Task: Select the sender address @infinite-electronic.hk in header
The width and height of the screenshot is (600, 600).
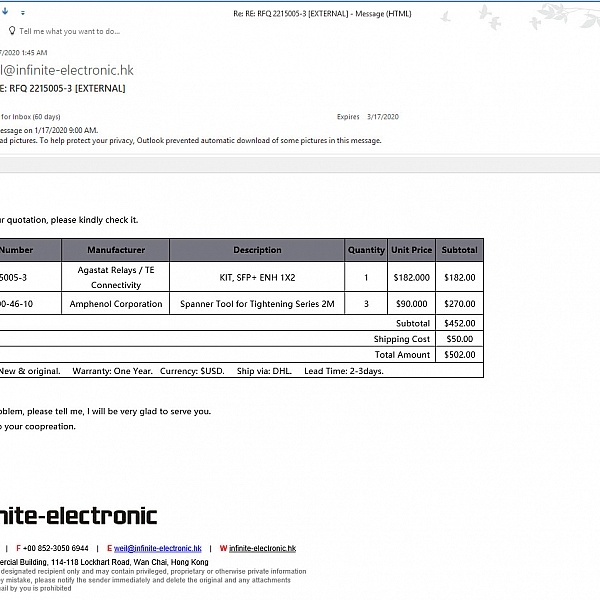Action: (67, 70)
